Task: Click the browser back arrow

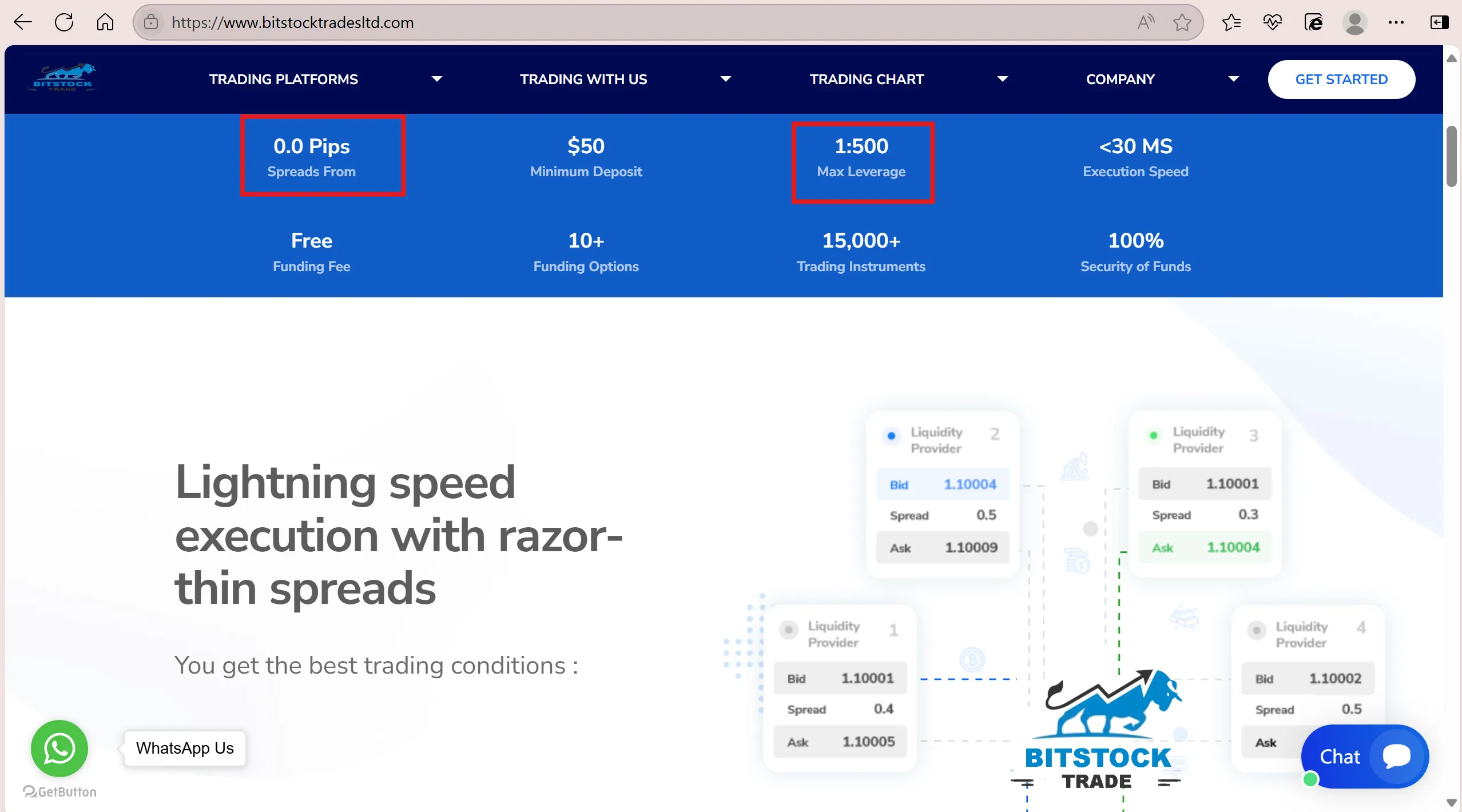Action: 23,22
